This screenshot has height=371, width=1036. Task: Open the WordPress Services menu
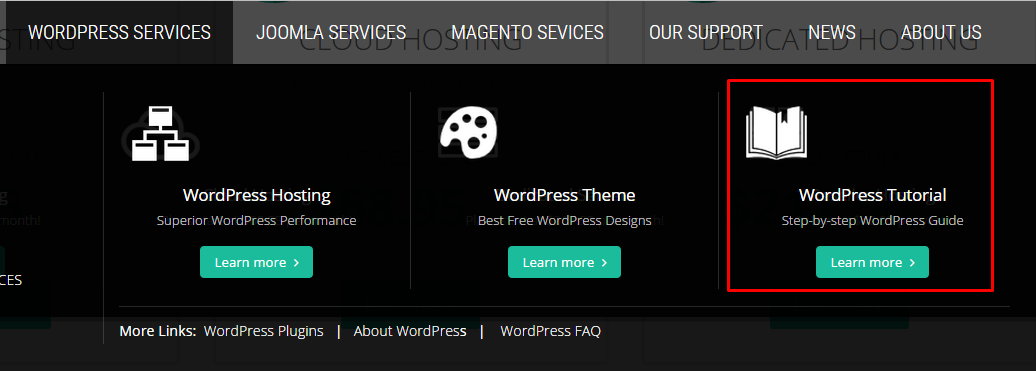point(120,32)
